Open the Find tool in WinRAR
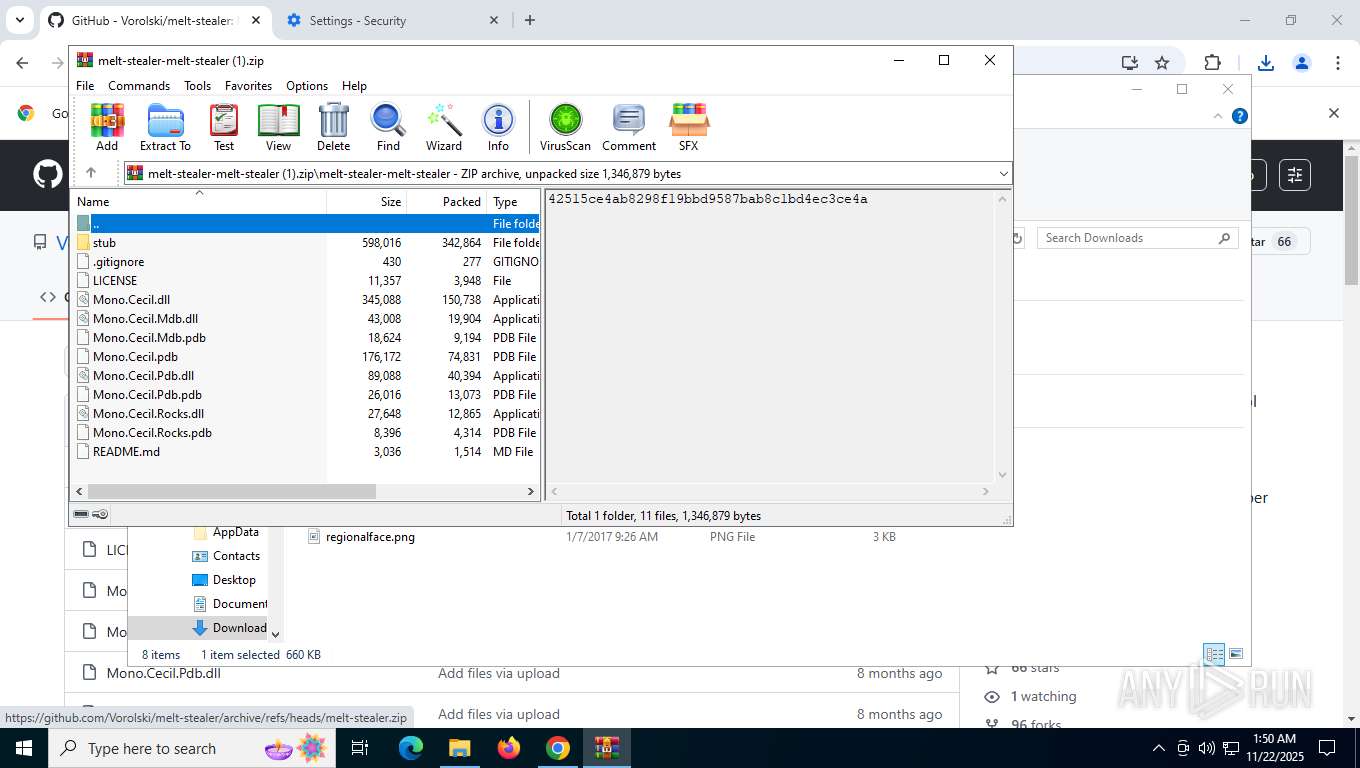The width and height of the screenshot is (1360, 768). pyautogui.click(x=388, y=127)
